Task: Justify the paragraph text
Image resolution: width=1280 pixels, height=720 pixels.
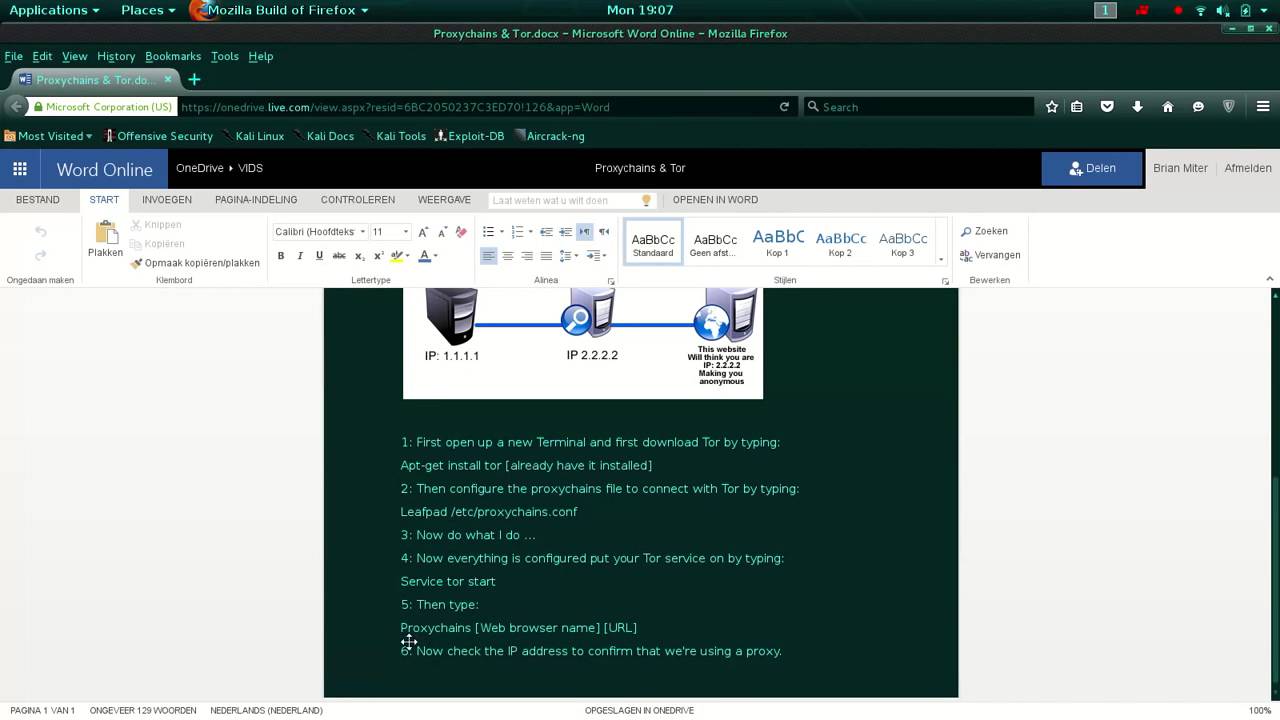Action: (546, 256)
